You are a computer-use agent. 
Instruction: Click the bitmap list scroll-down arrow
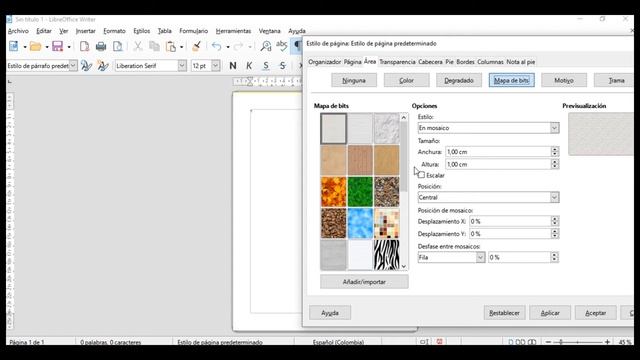404,267
